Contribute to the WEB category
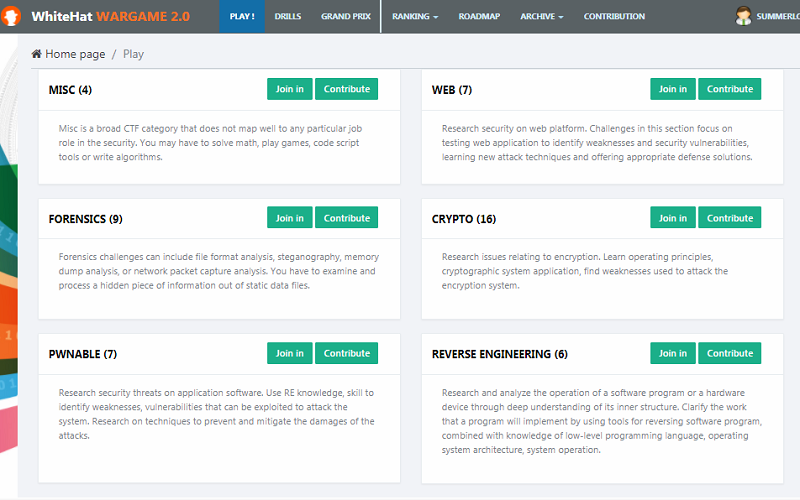Viewport: 800px width, 500px height. tap(729, 89)
